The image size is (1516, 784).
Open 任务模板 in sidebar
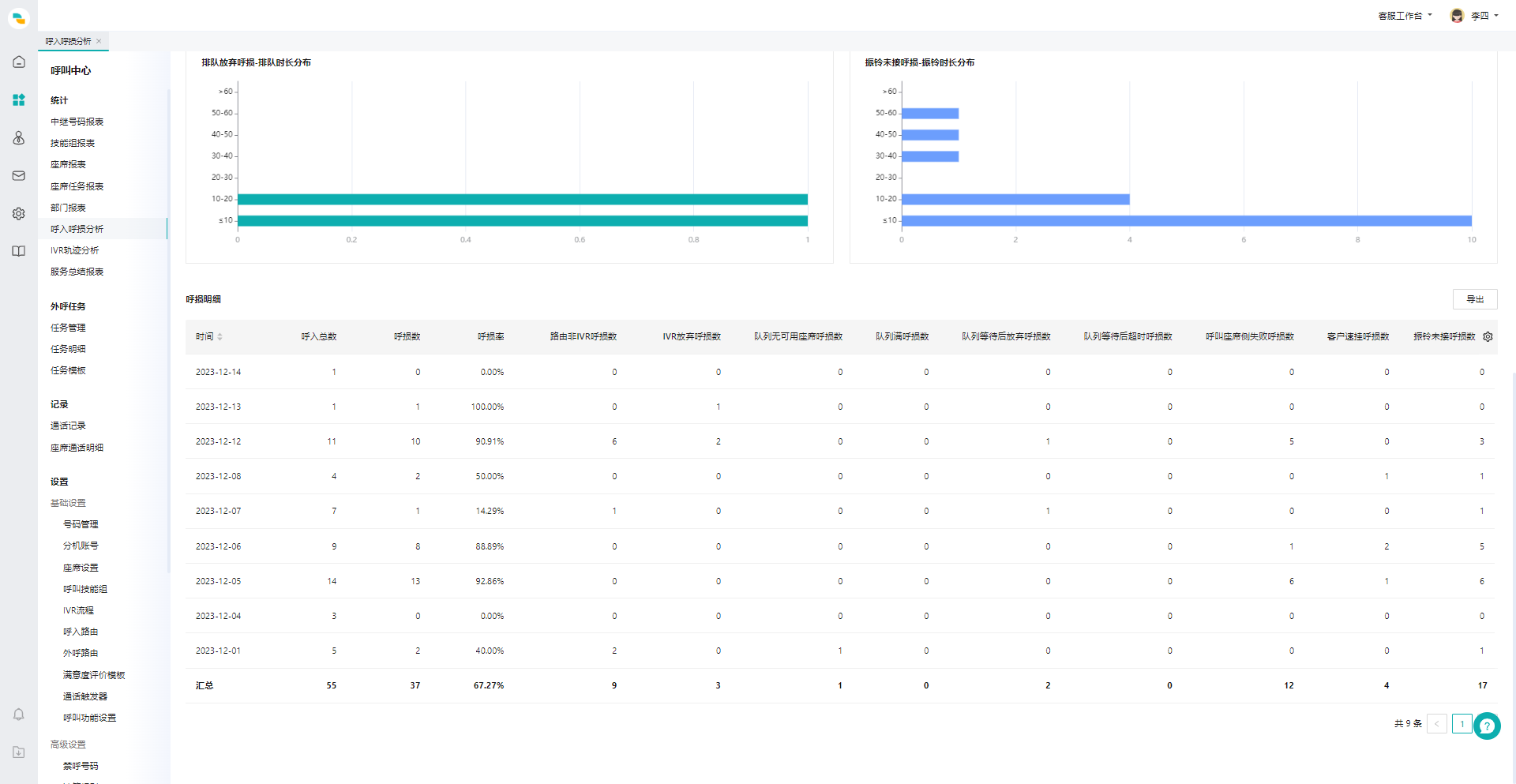68,370
